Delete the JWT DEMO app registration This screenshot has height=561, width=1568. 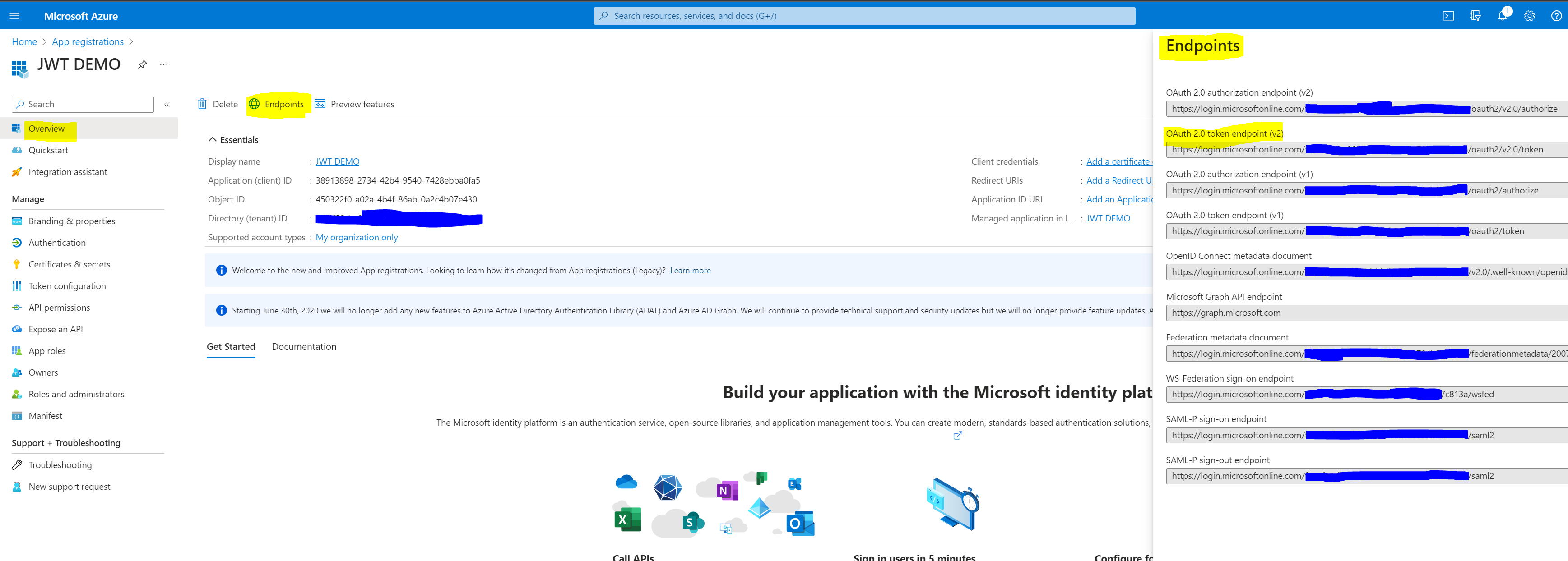(x=217, y=104)
